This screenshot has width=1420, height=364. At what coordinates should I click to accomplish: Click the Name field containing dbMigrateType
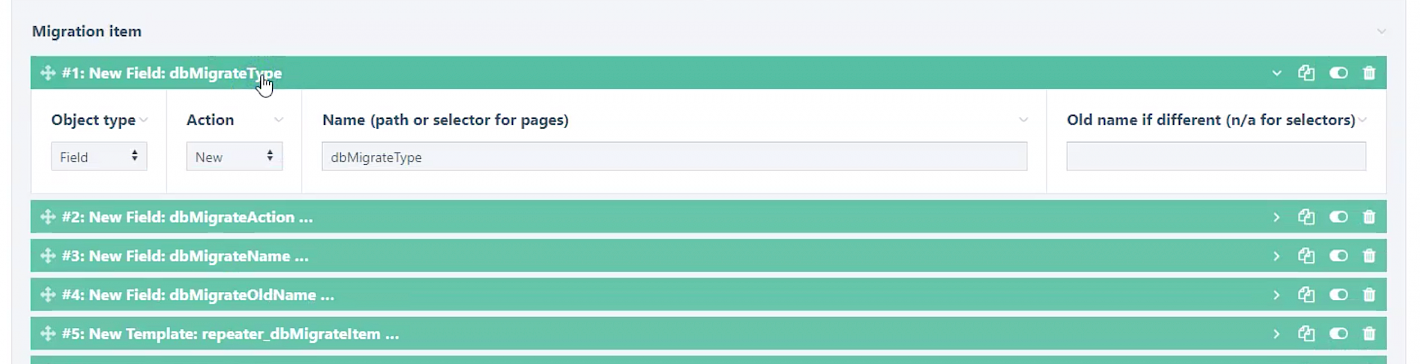674,157
